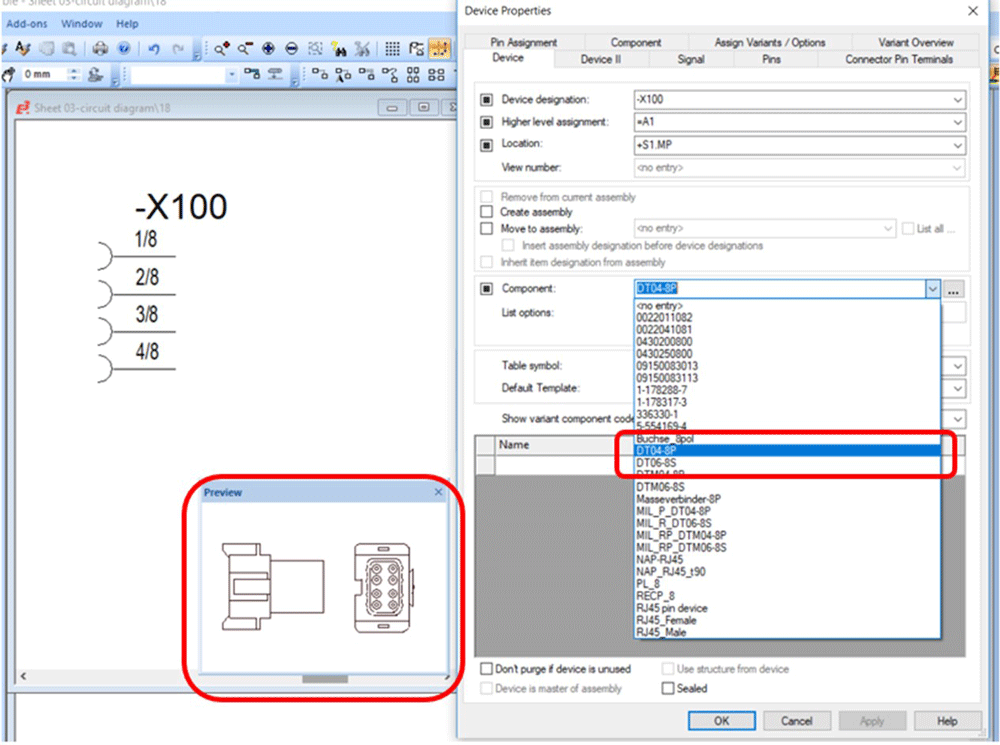The height and width of the screenshot is (745, 1000).
Task: Toggle the grid display icon
Action: tap(390, 48)
